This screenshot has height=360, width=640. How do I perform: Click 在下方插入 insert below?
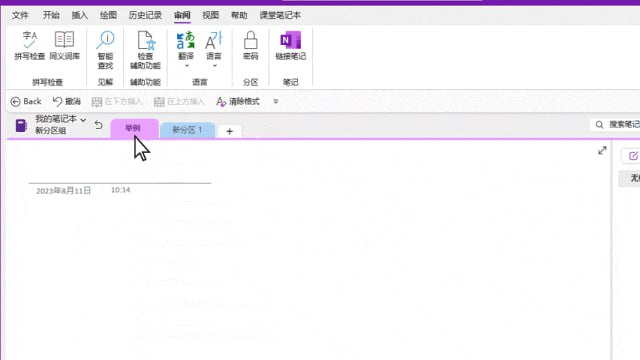coord(117,101)
